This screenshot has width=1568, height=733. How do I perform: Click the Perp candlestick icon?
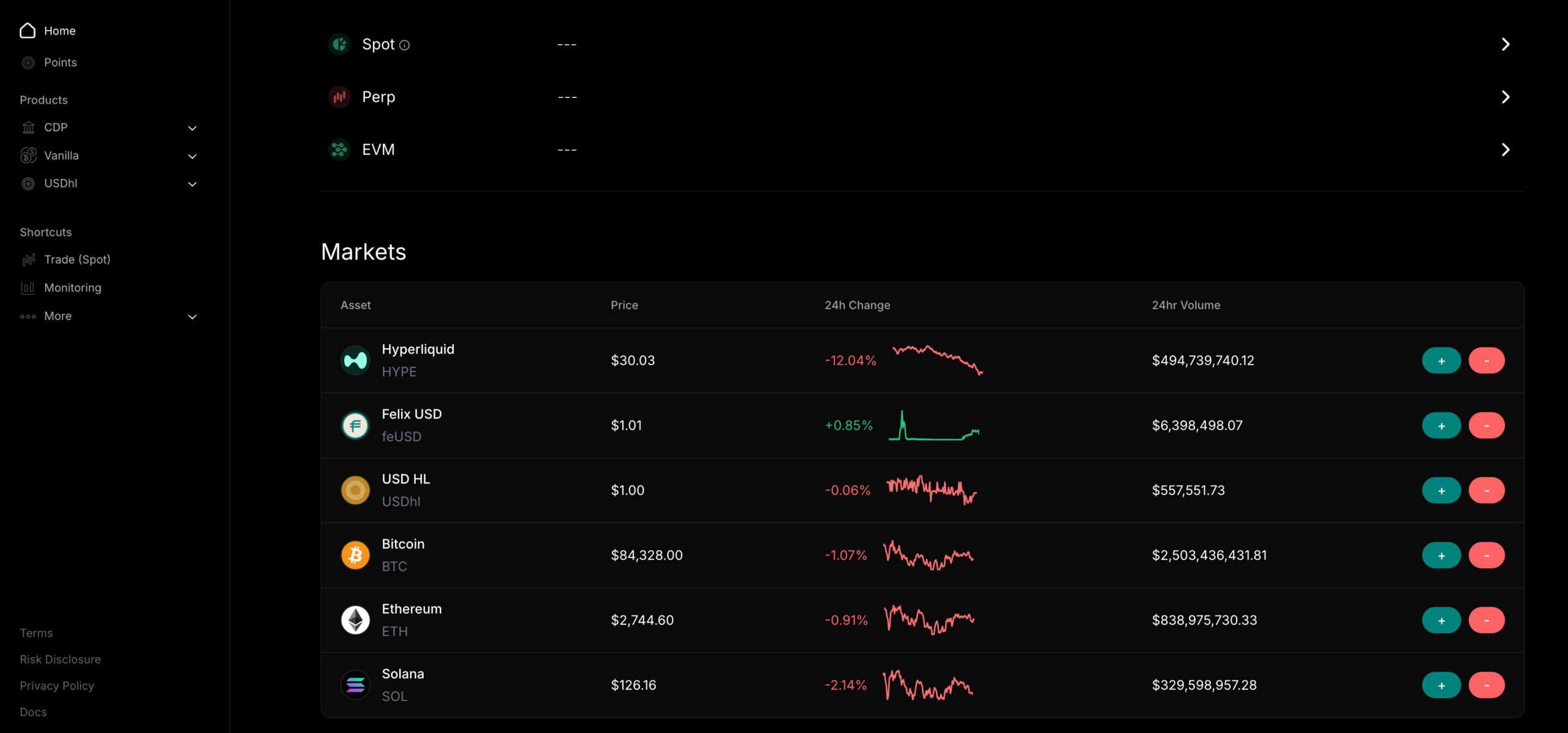pos(339,97)
